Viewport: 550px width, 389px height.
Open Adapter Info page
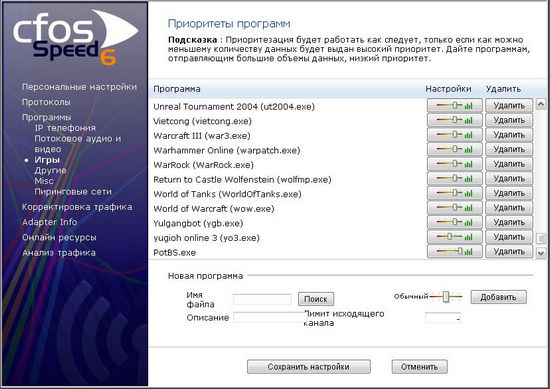[49, 222]
